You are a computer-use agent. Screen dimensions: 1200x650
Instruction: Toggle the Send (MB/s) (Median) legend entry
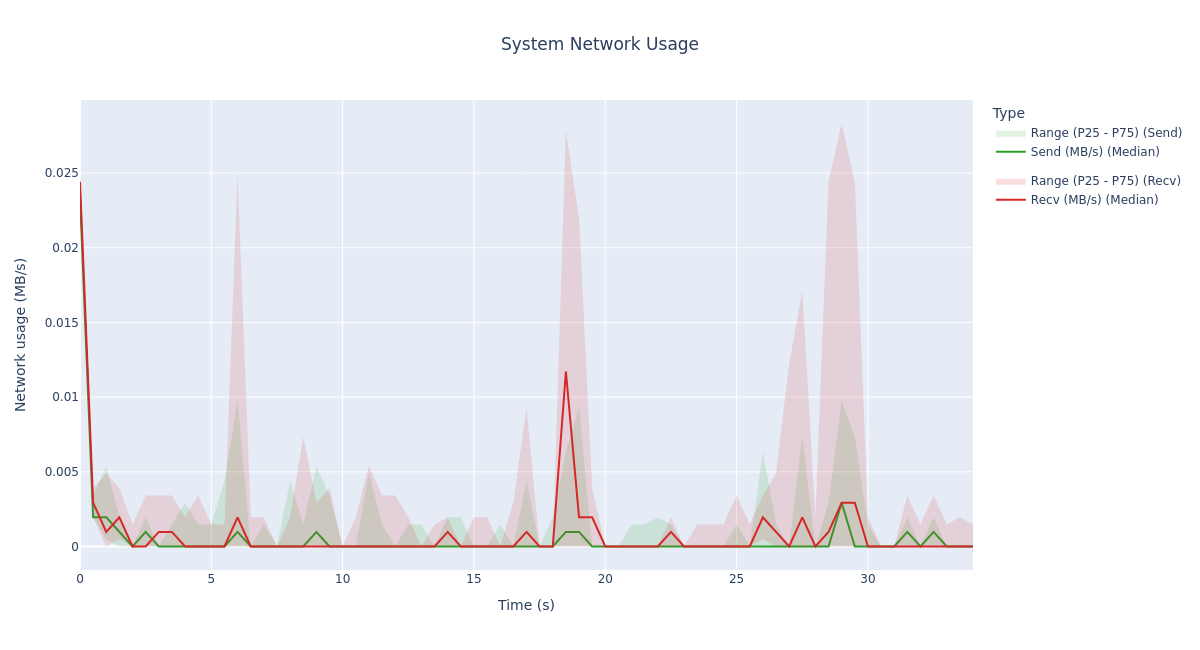(1094, 152)
